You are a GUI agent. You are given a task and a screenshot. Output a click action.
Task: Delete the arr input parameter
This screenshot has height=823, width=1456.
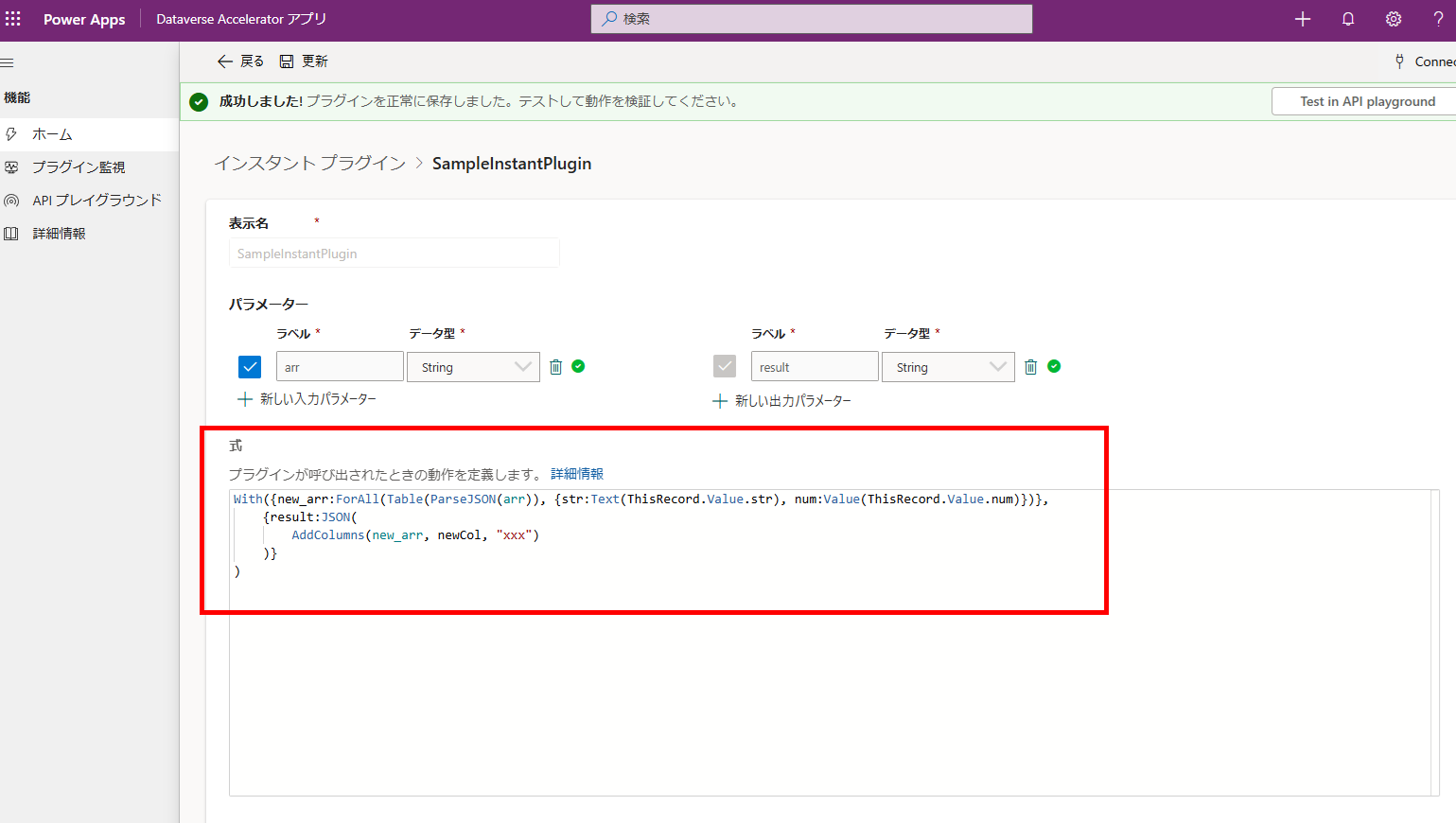[x=556, y=367]
